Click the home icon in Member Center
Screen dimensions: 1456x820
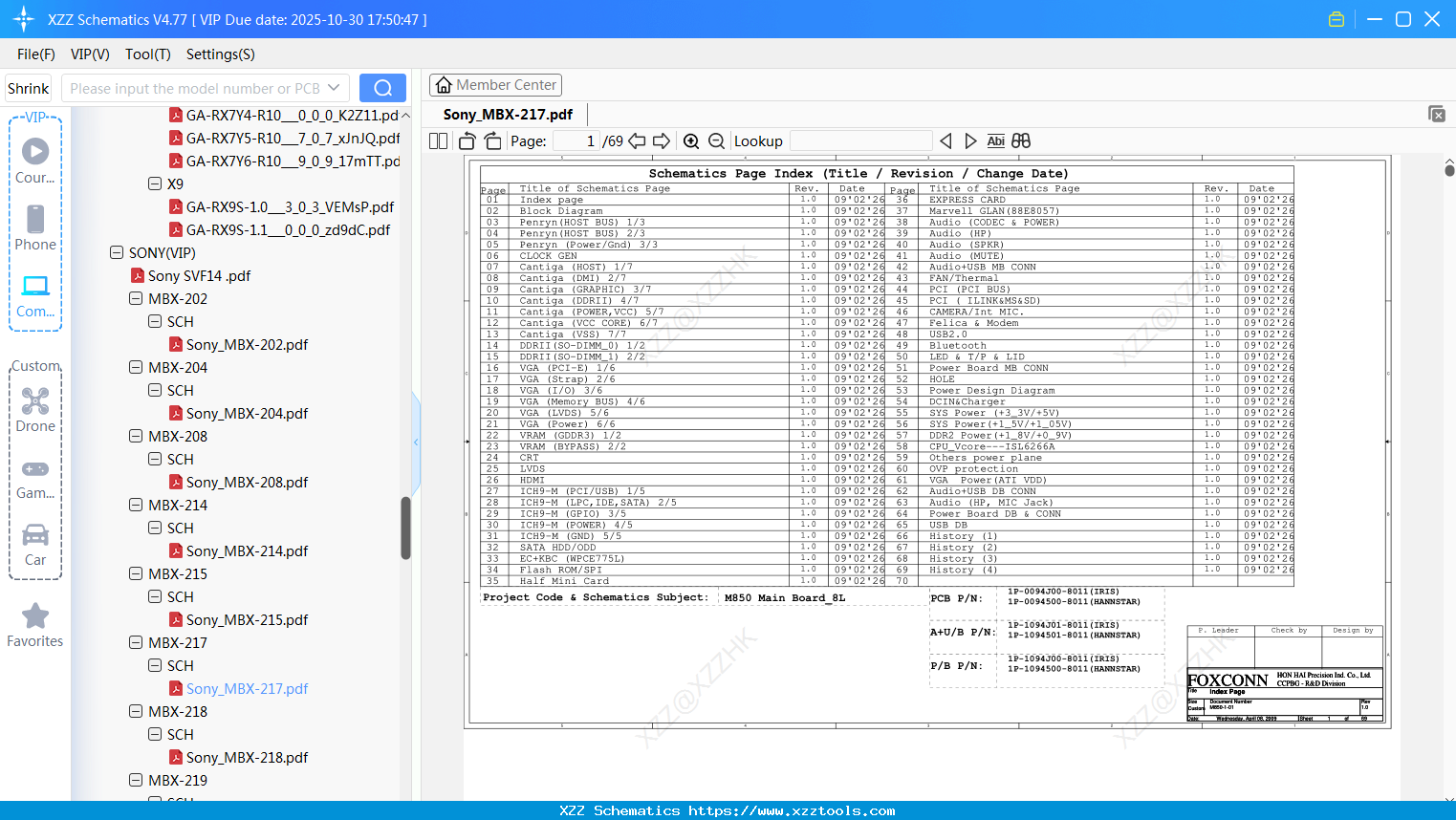(x=444, y=85)
